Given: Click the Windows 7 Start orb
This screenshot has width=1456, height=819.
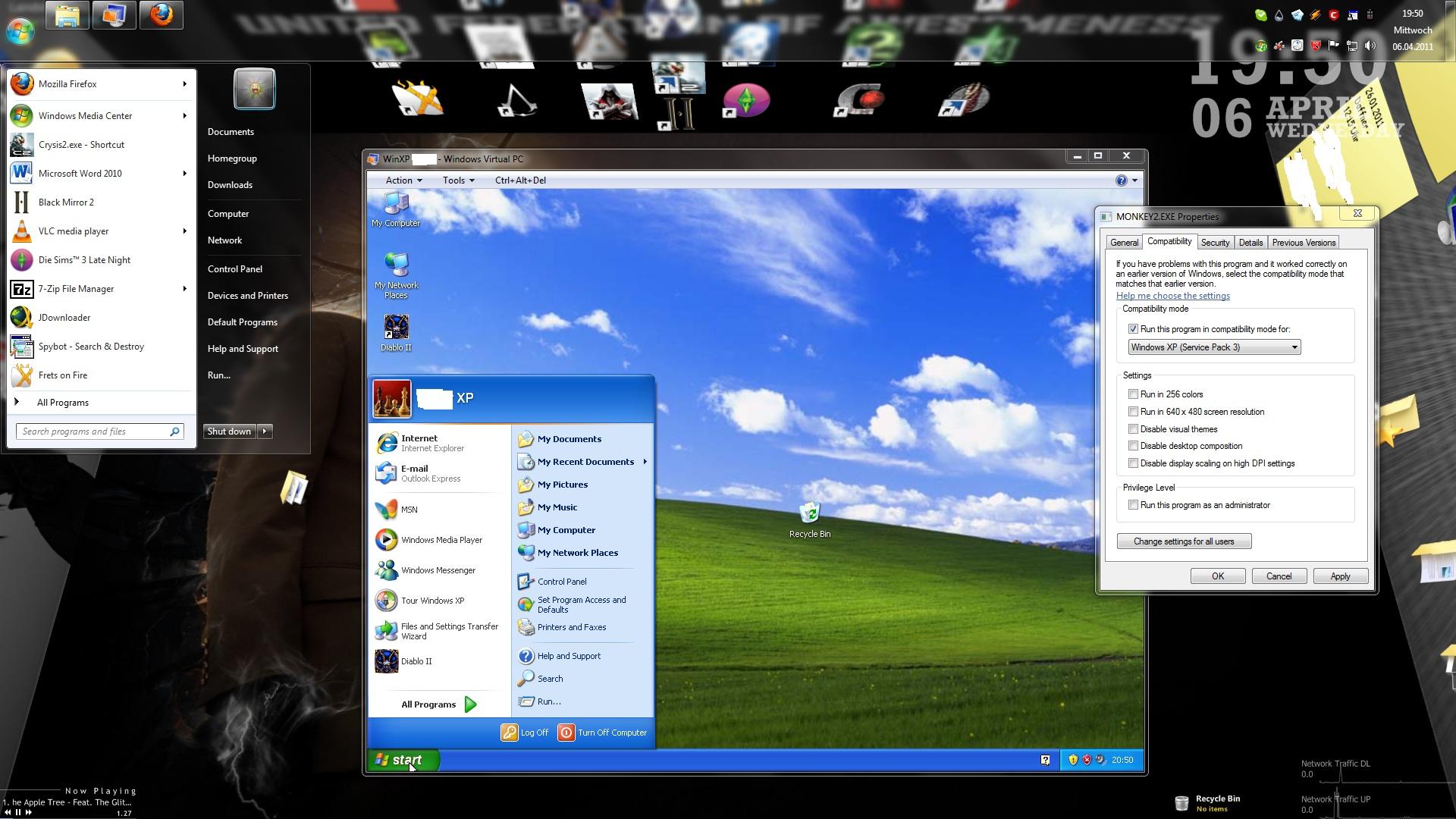Looking at the screenshot, I should [20, 30].
